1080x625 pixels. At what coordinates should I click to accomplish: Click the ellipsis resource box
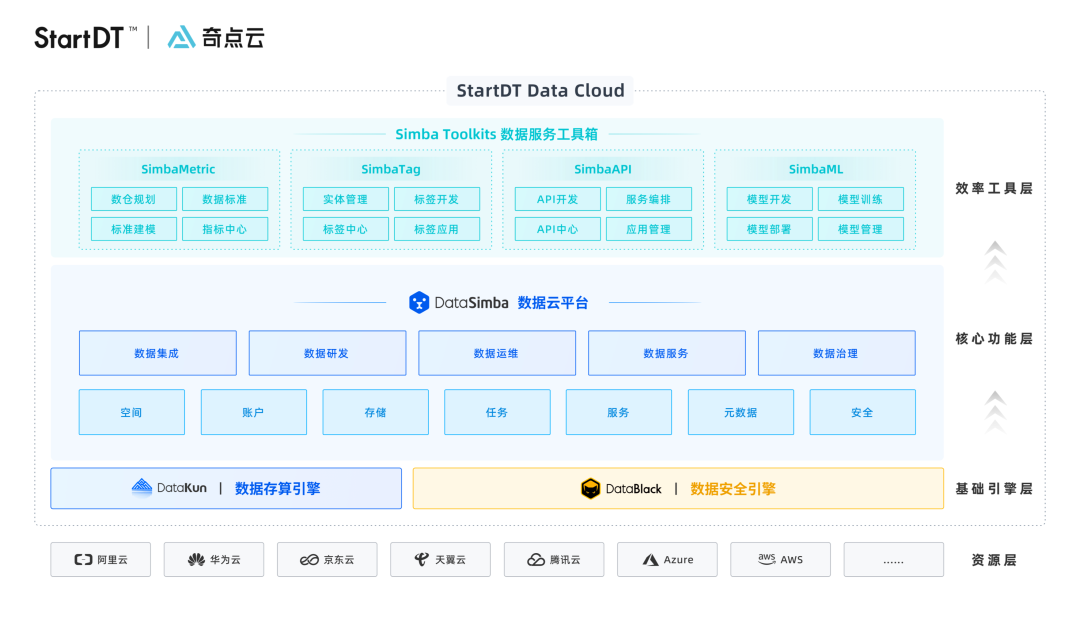tap(893, 560)
